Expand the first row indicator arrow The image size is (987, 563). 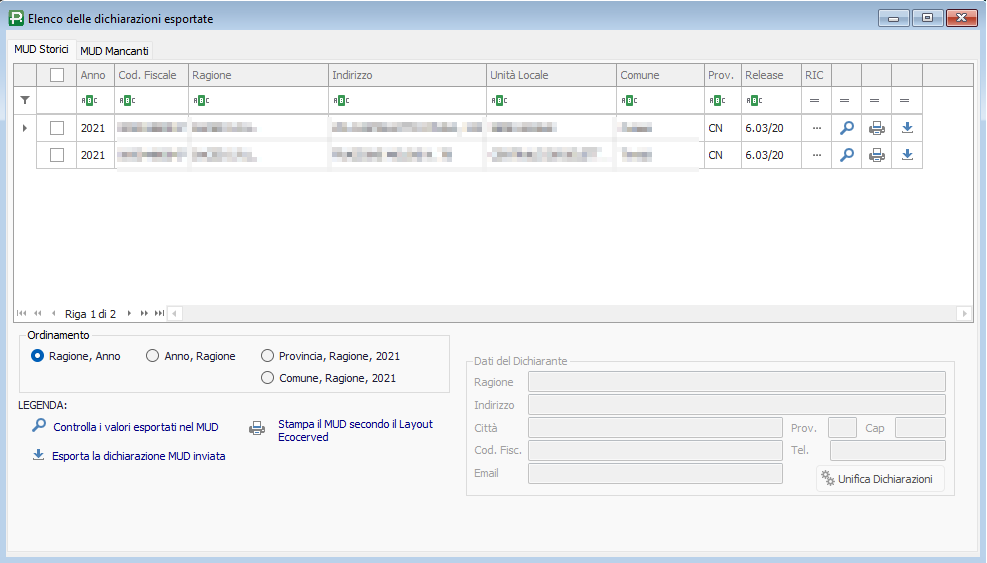(25, 128)
